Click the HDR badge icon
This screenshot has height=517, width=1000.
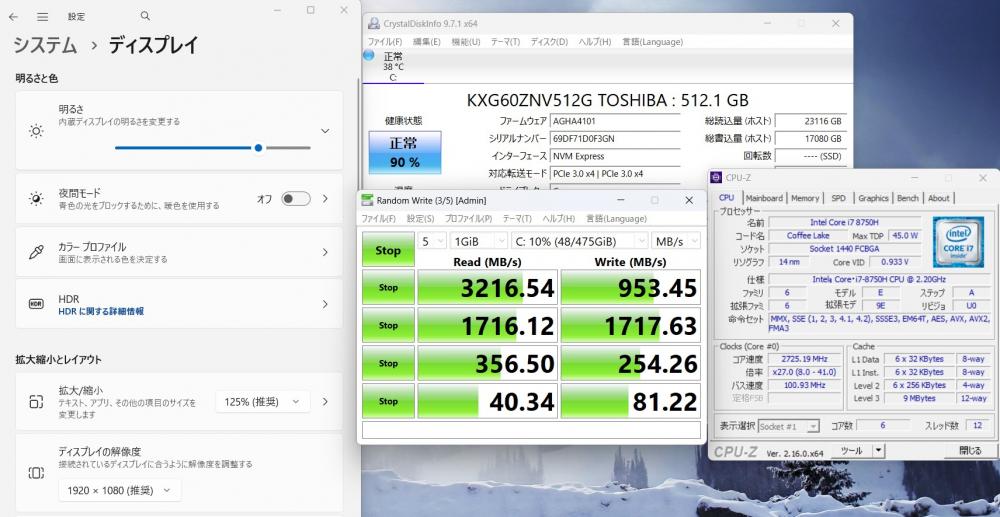(36, 304)
